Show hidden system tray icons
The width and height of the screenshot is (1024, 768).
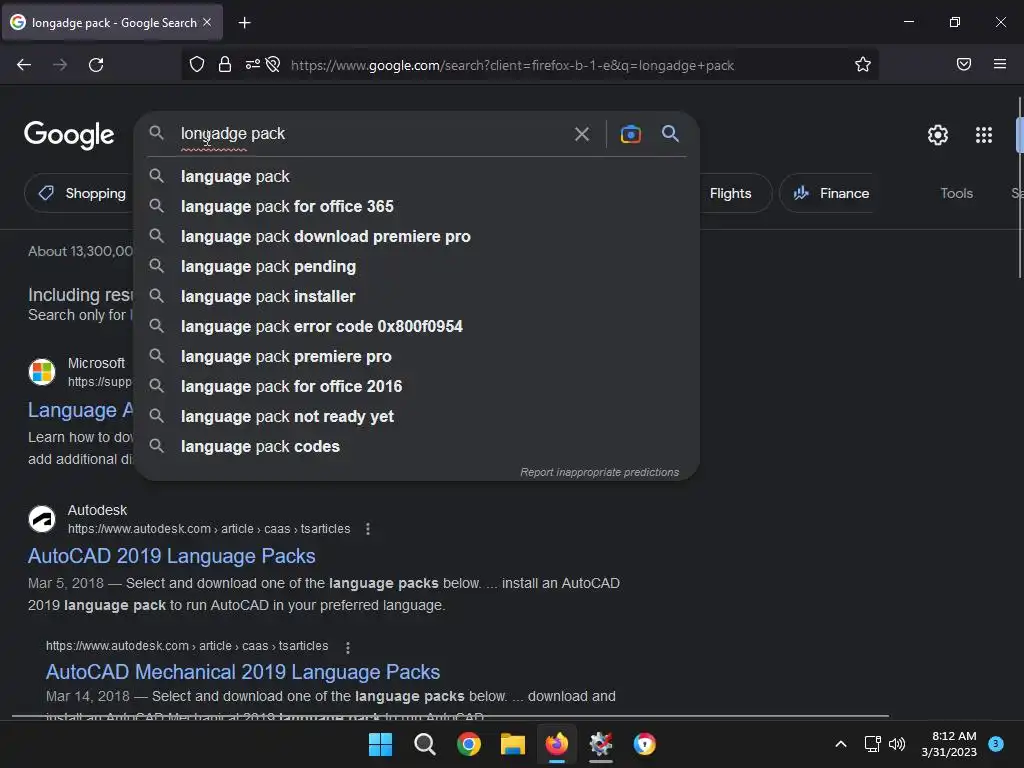click(x=841, y=744)
